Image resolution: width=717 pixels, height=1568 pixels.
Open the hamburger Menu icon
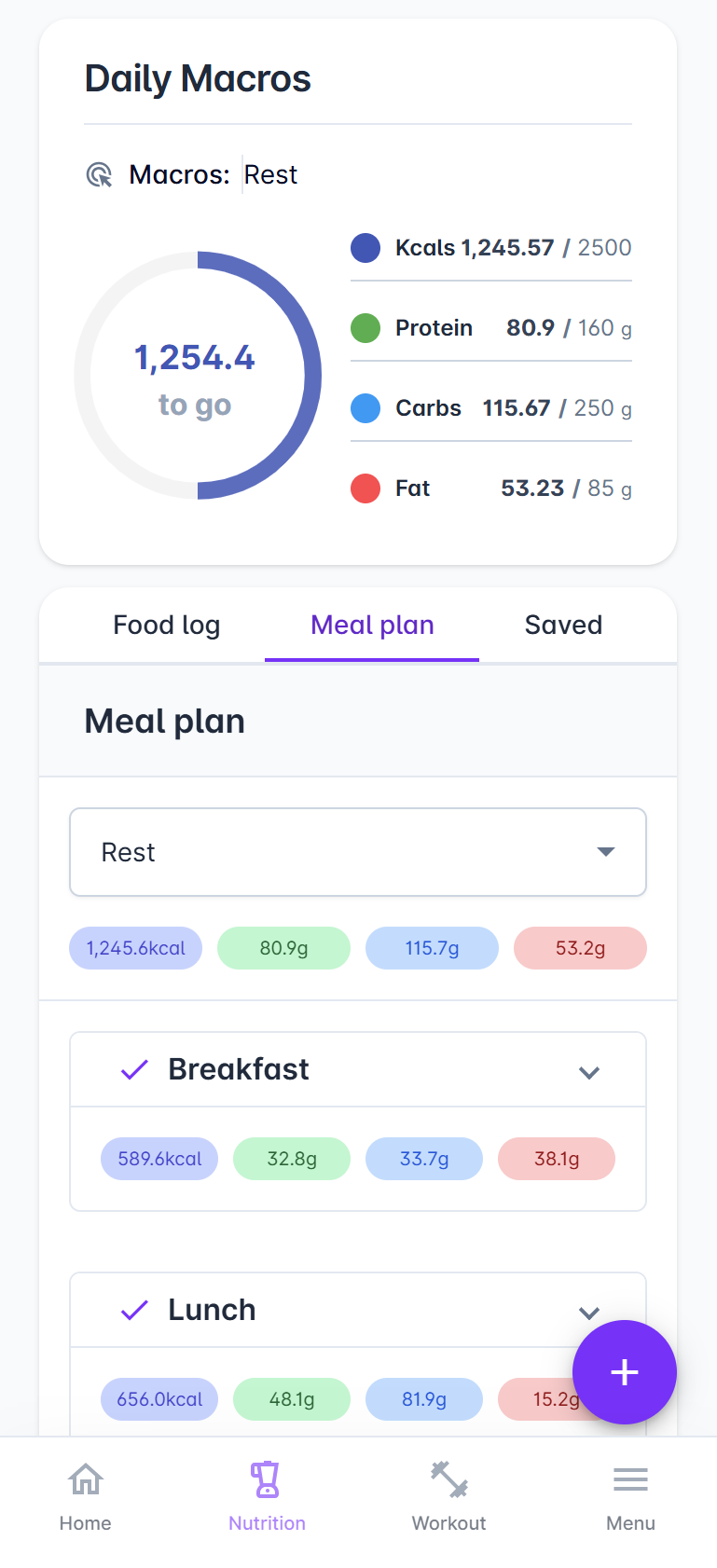630,1479
